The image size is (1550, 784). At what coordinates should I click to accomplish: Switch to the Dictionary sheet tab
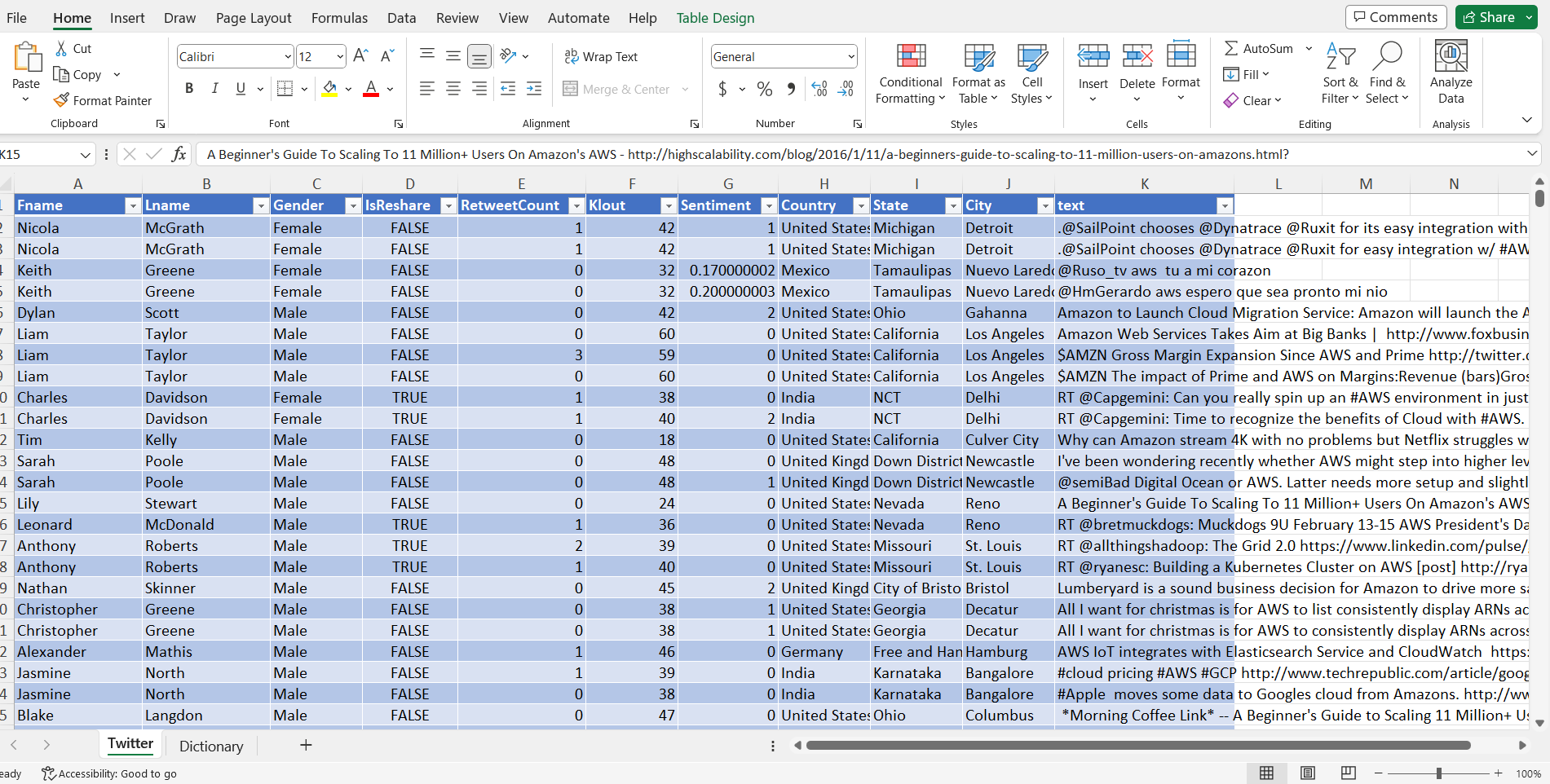click(210, 746)
